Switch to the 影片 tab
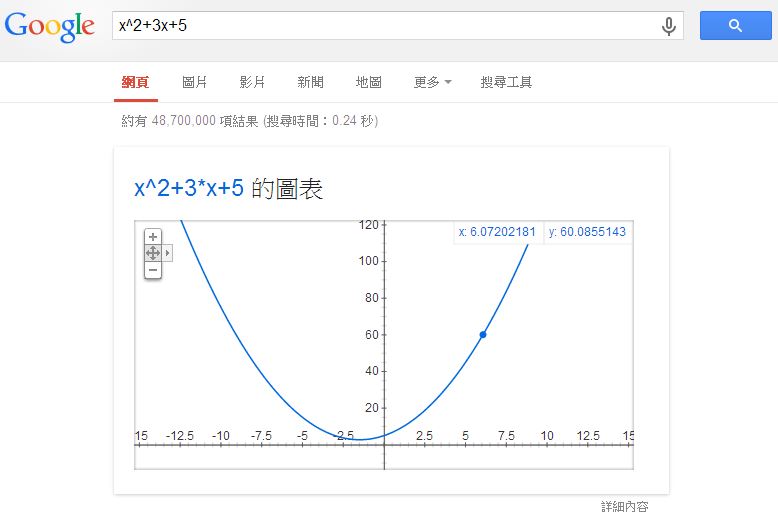This screenshot has height=519, width=778. click(x=252, y=82)
